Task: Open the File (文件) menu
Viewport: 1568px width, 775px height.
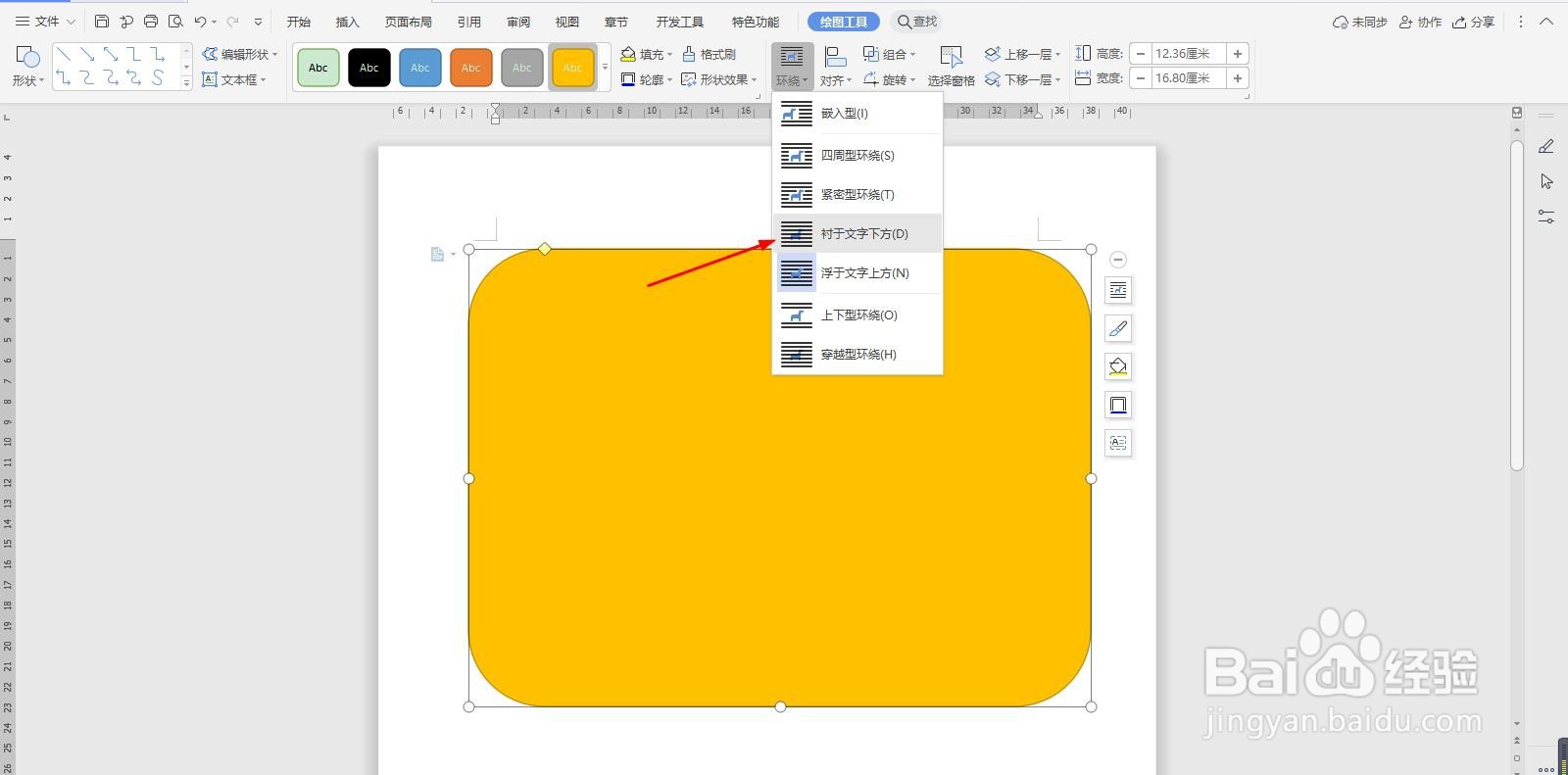Action: [45, 22]
